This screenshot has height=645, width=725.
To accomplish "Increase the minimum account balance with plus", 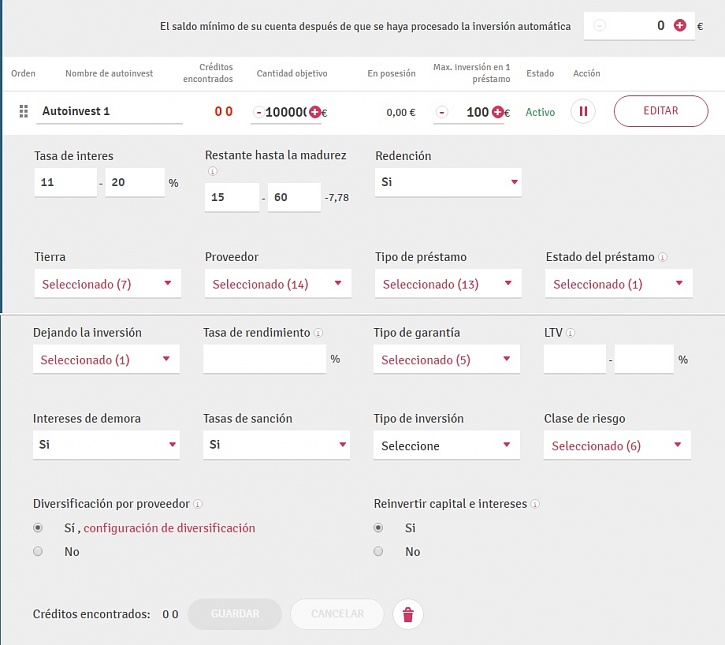I will [680, 26].
